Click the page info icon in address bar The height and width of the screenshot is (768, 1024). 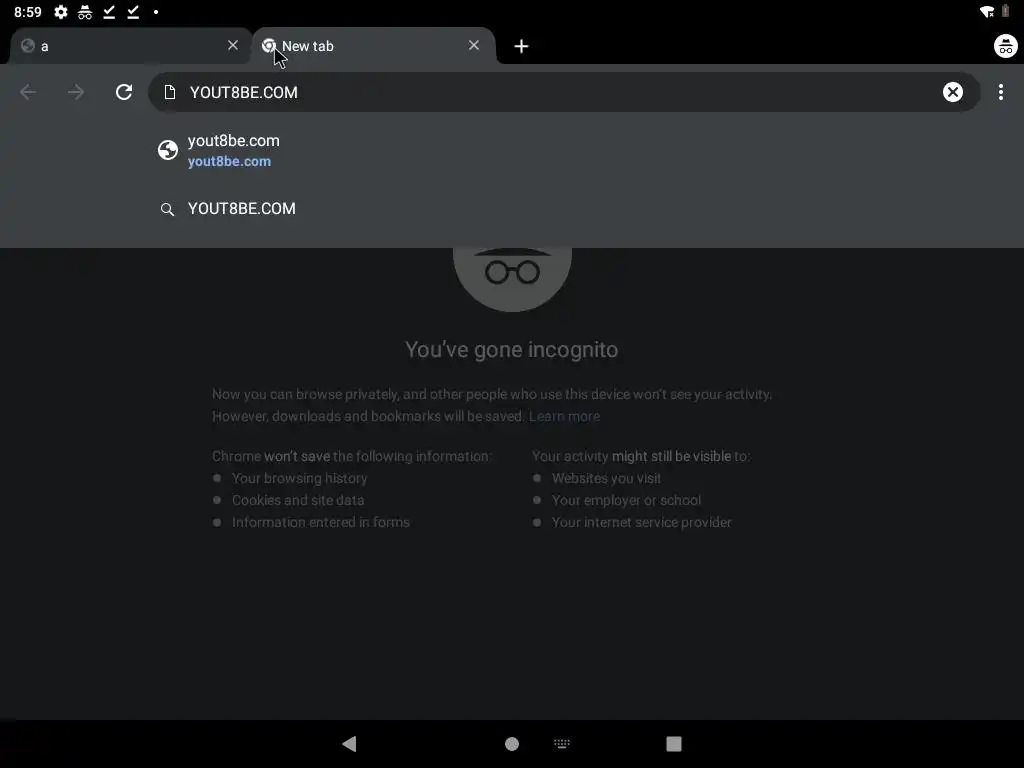tap(170, 92)
